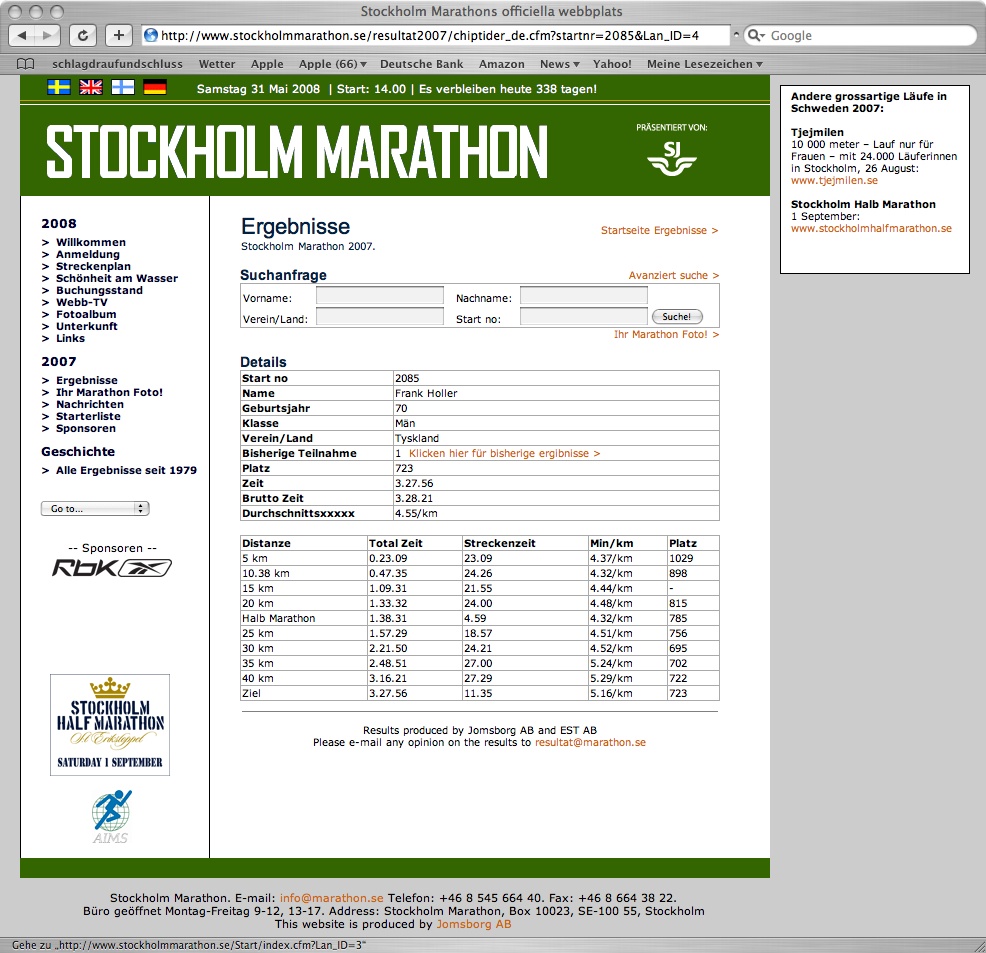Open the News bookmarks dropdown

click(560, 64)
